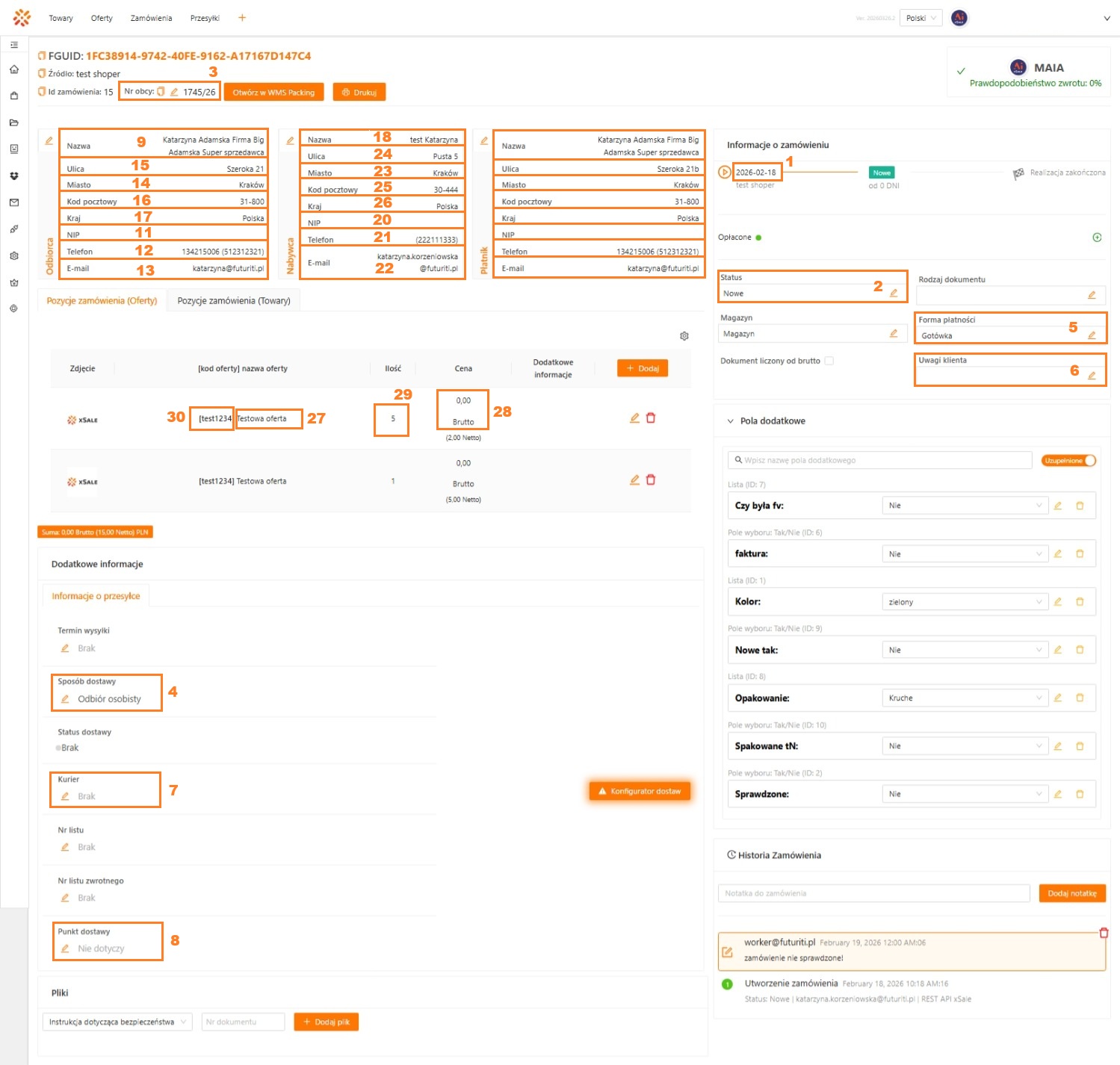Click the green plus icon next to Opłacone
The height and width of the screenshot is (1065, 1120).
click(1097, 237)
